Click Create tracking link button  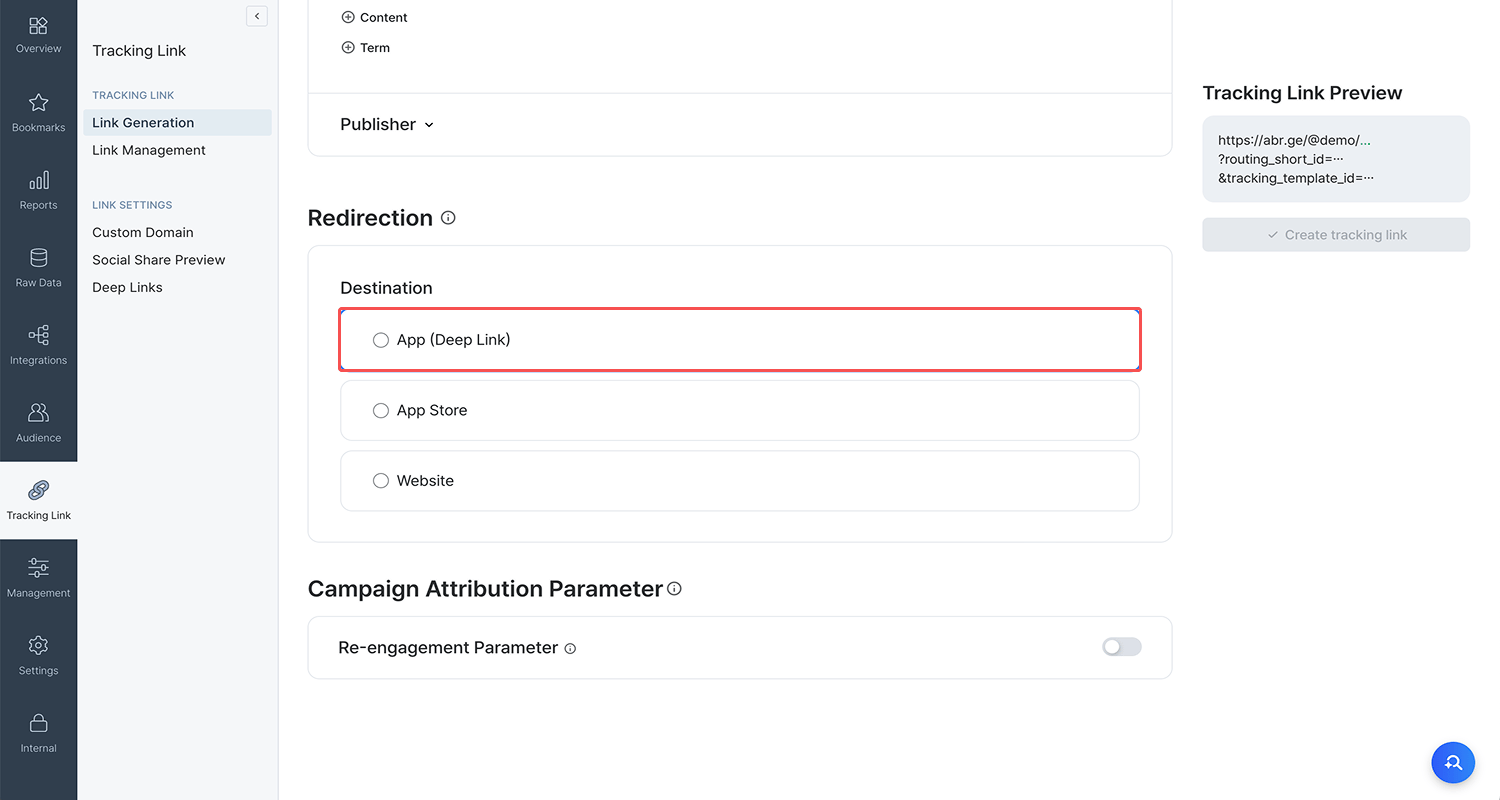pos(1336,235)
